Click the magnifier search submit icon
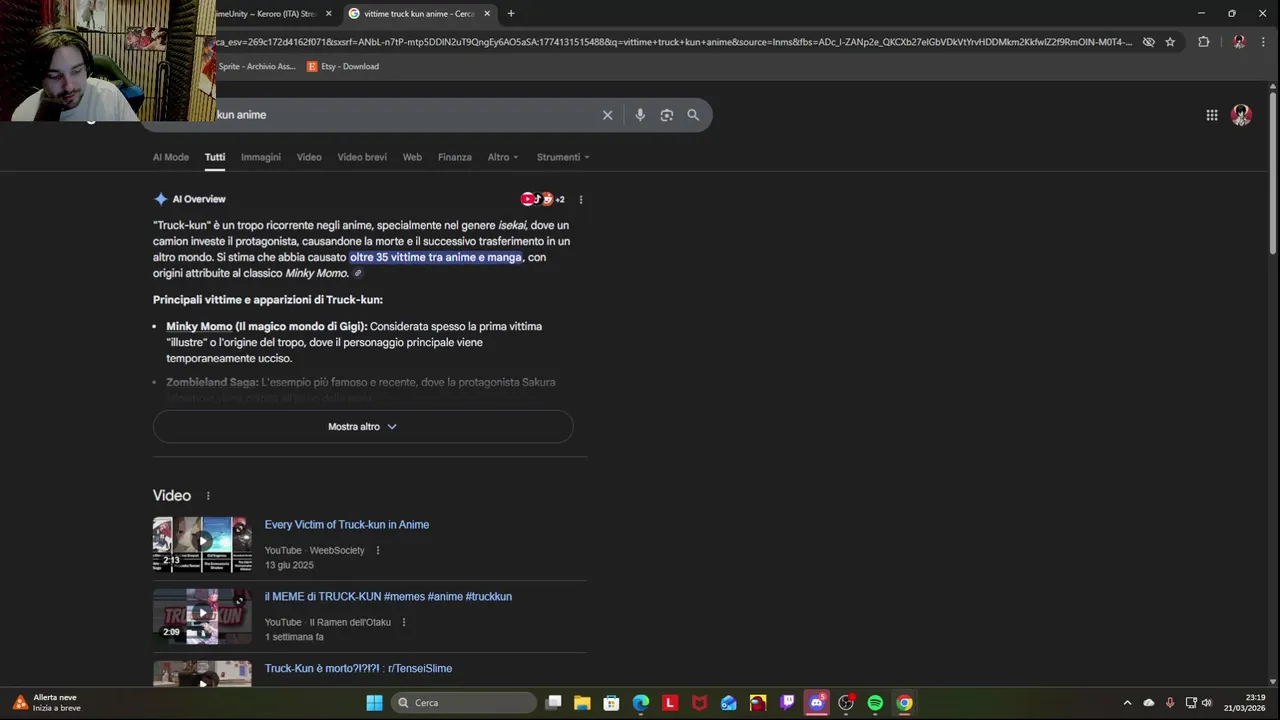Image resolution: width=1280 pixels, height=720 pixels. point(693,115)
